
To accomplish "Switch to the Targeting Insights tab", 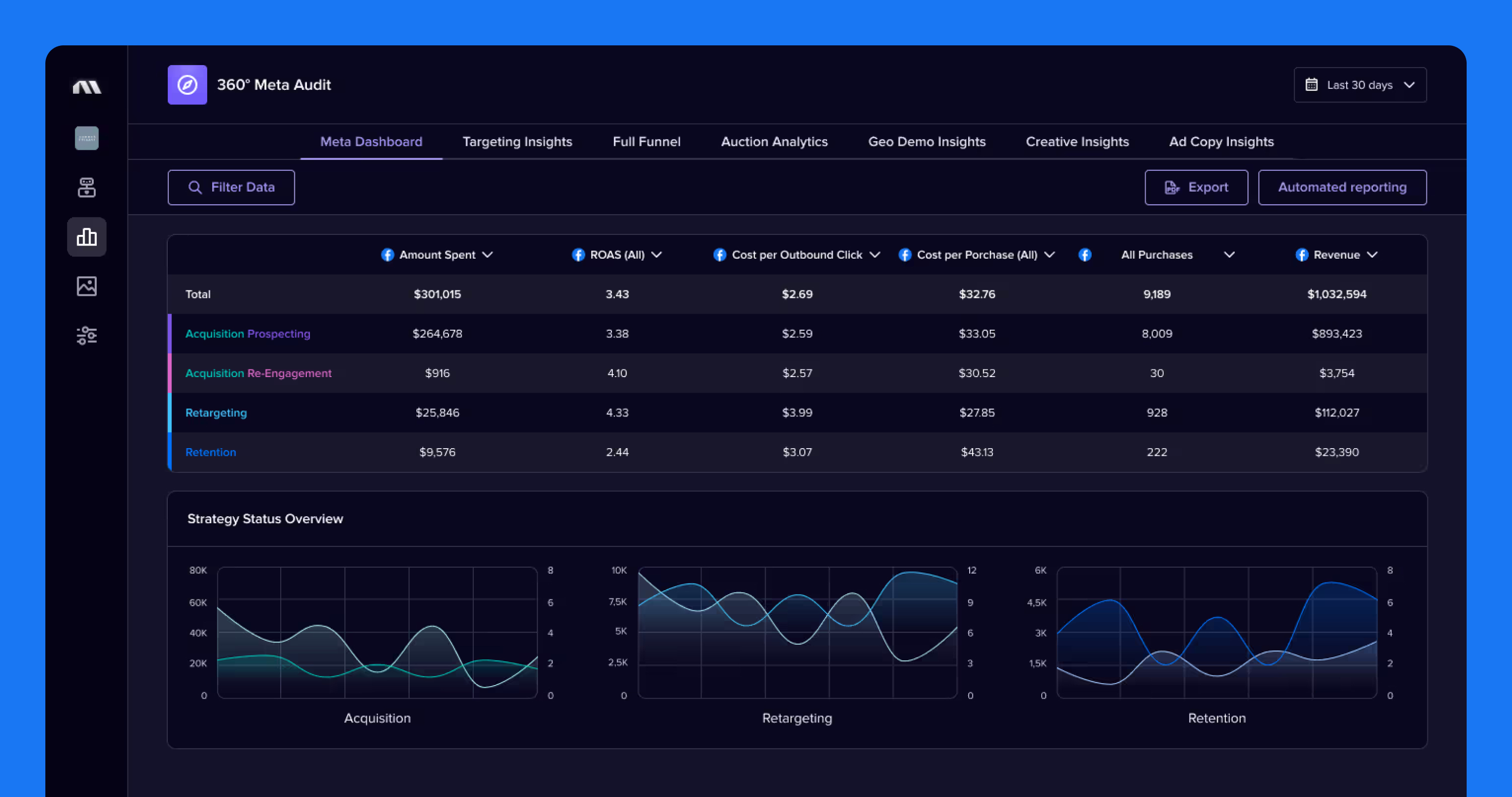I will (517, 142).
